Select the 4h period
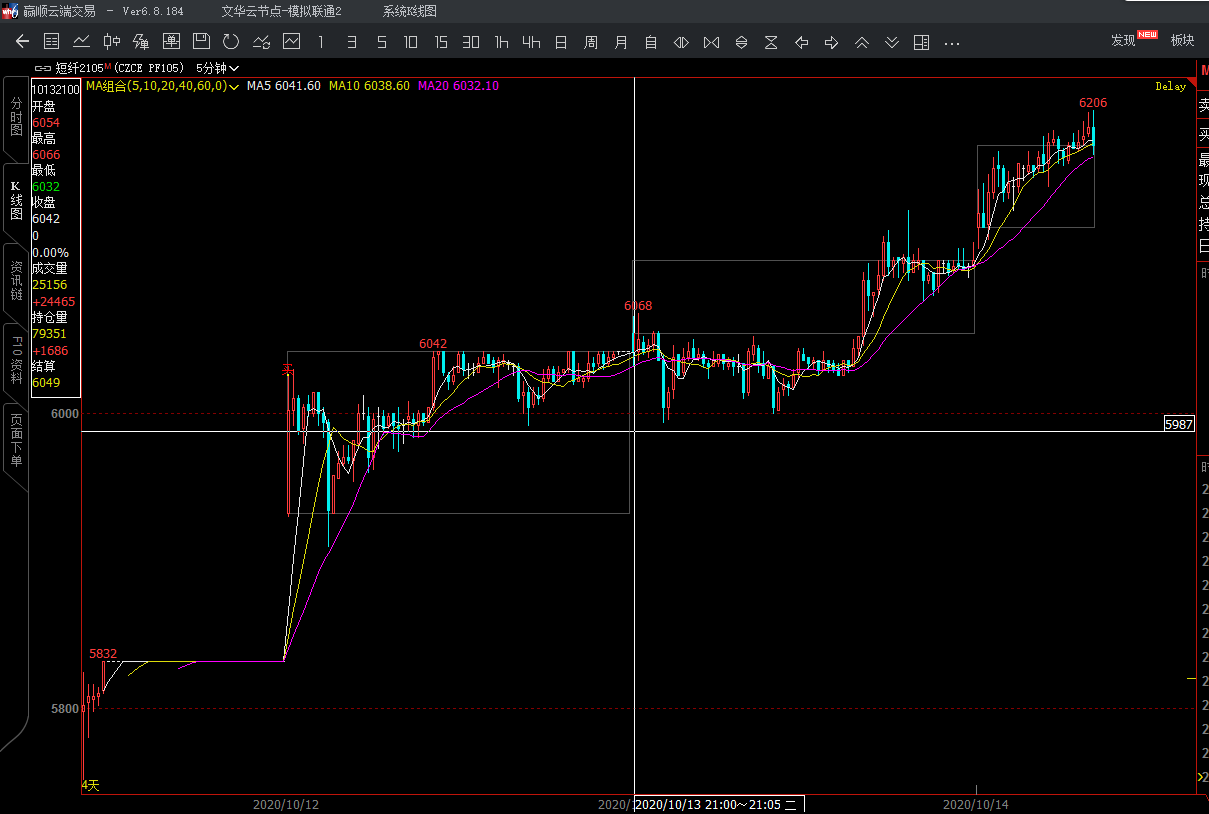1209x814 pixels. tap(531, 42)
